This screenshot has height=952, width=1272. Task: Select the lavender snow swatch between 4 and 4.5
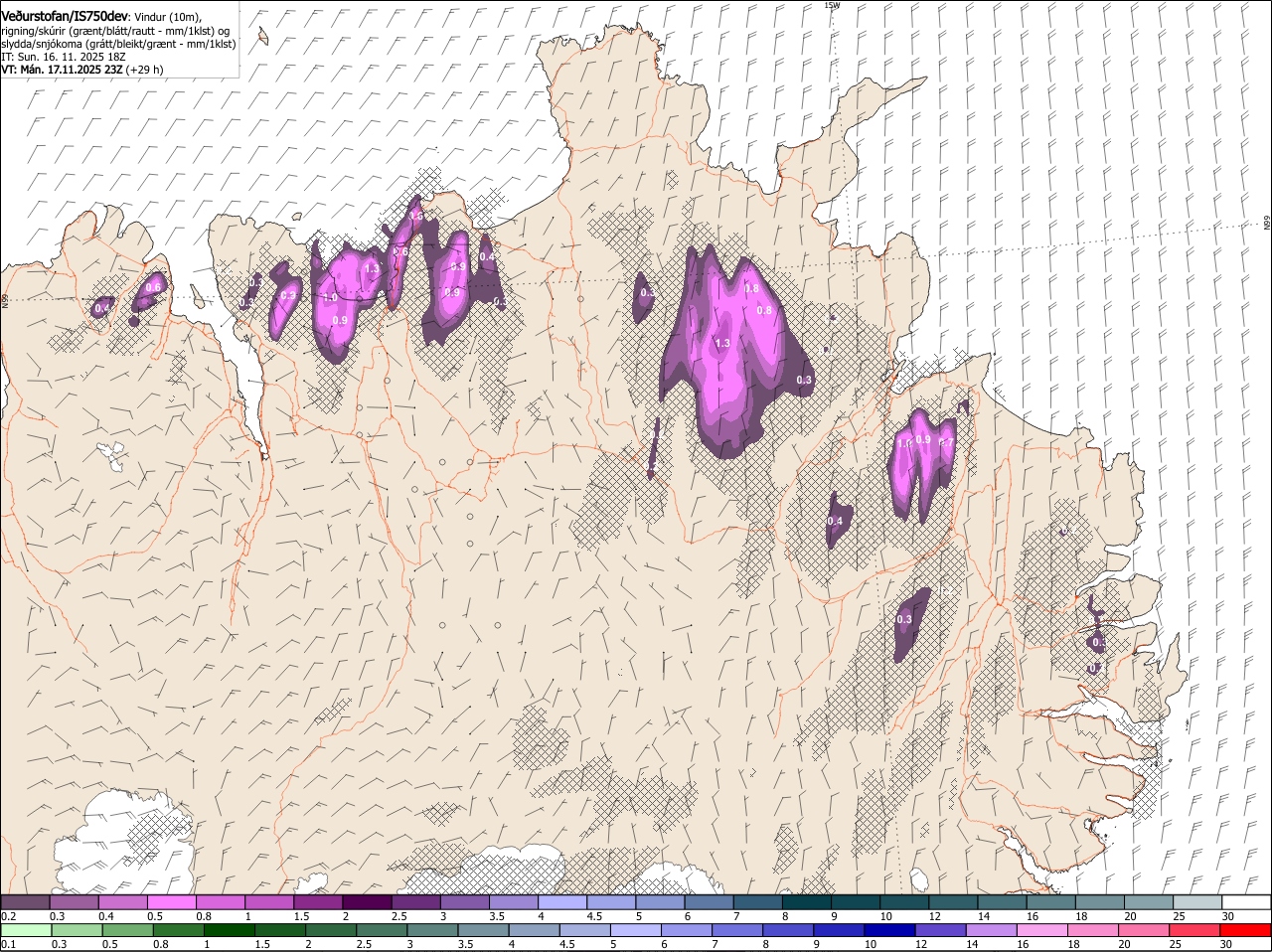564,902
